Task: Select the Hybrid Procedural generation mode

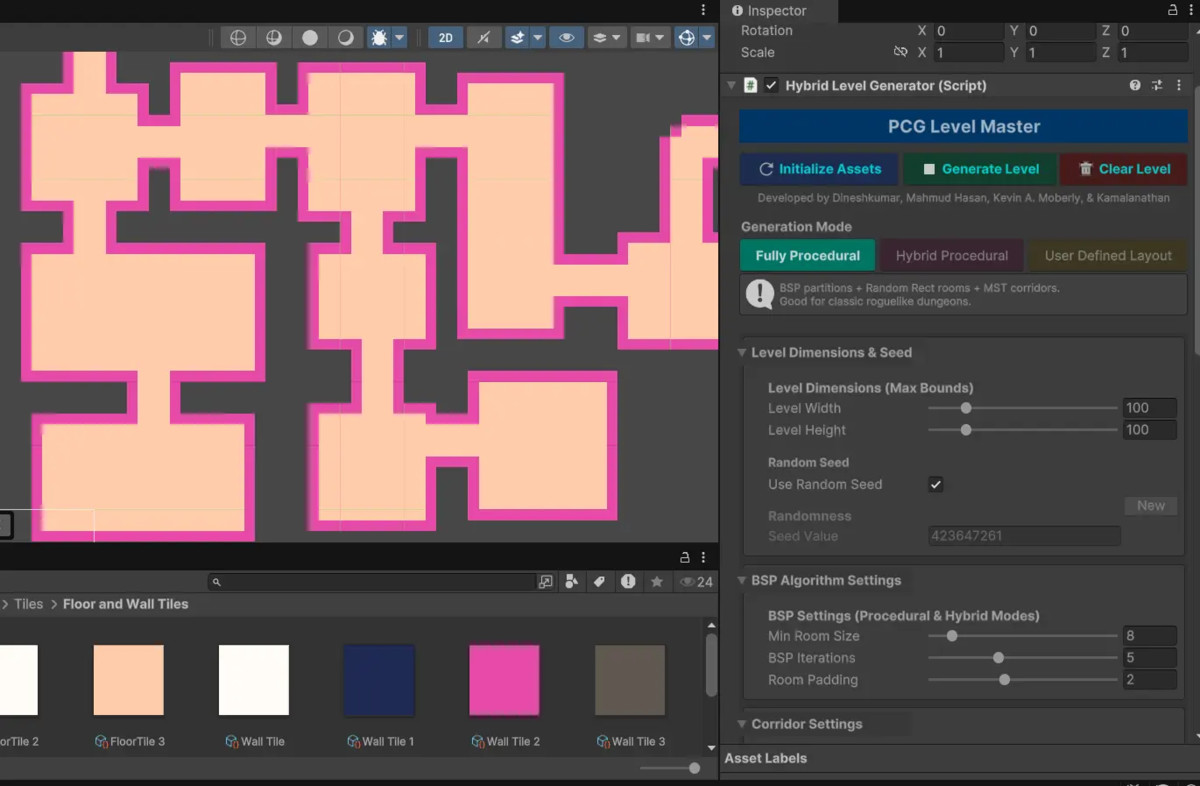Action: [x=951, y=256]
